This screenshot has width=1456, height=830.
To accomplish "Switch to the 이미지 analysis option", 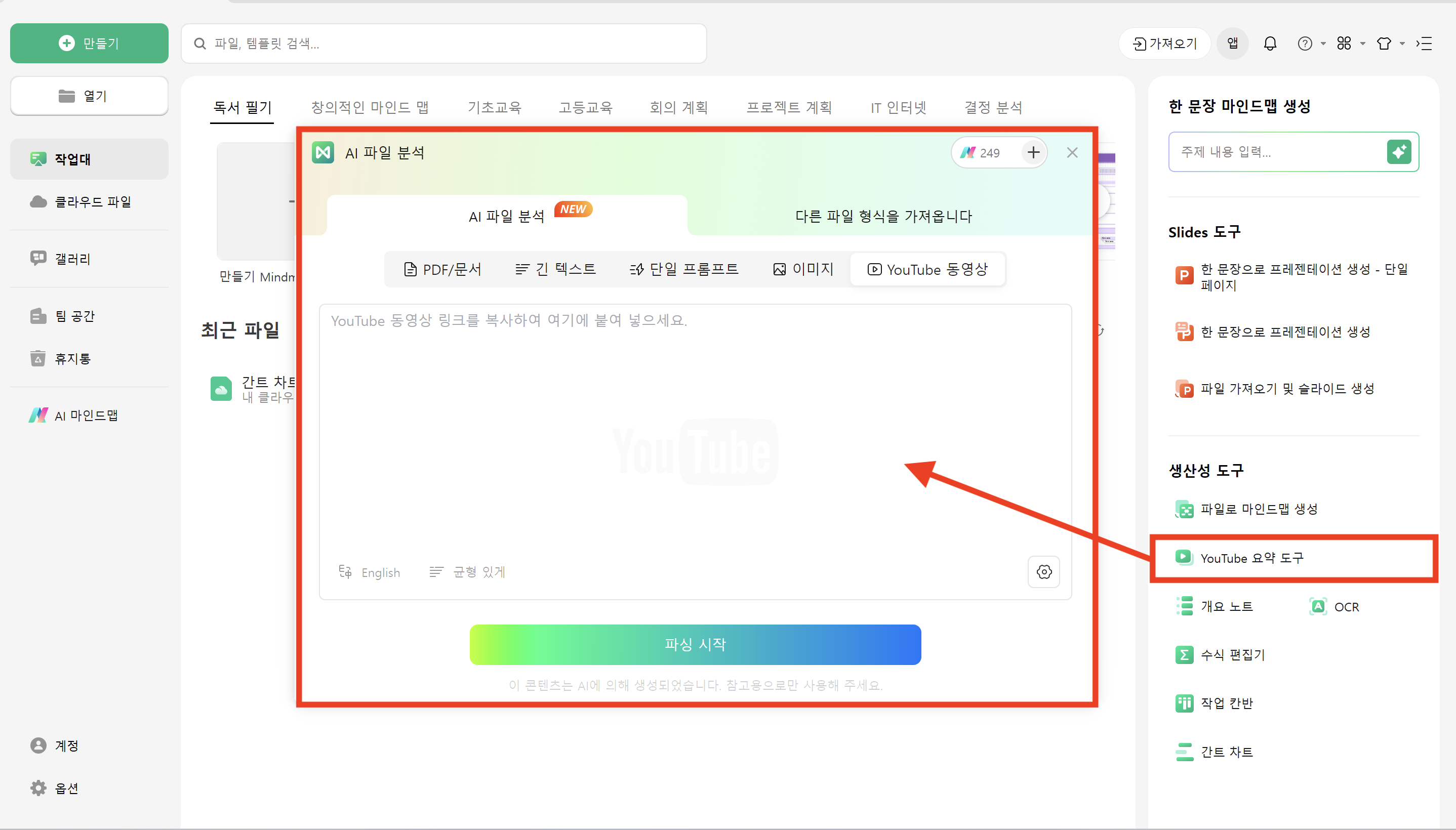I will click(803, 269).
